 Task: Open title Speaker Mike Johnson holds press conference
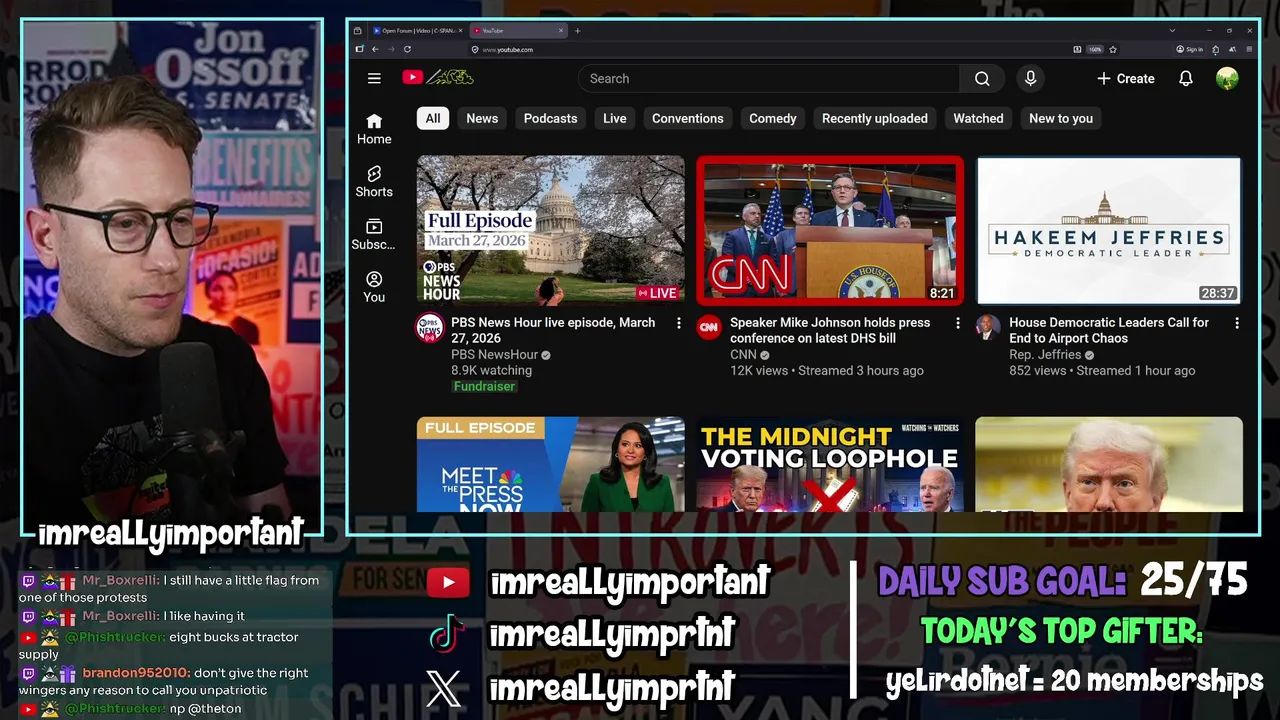pyautogui.click(x=830, y=330)
